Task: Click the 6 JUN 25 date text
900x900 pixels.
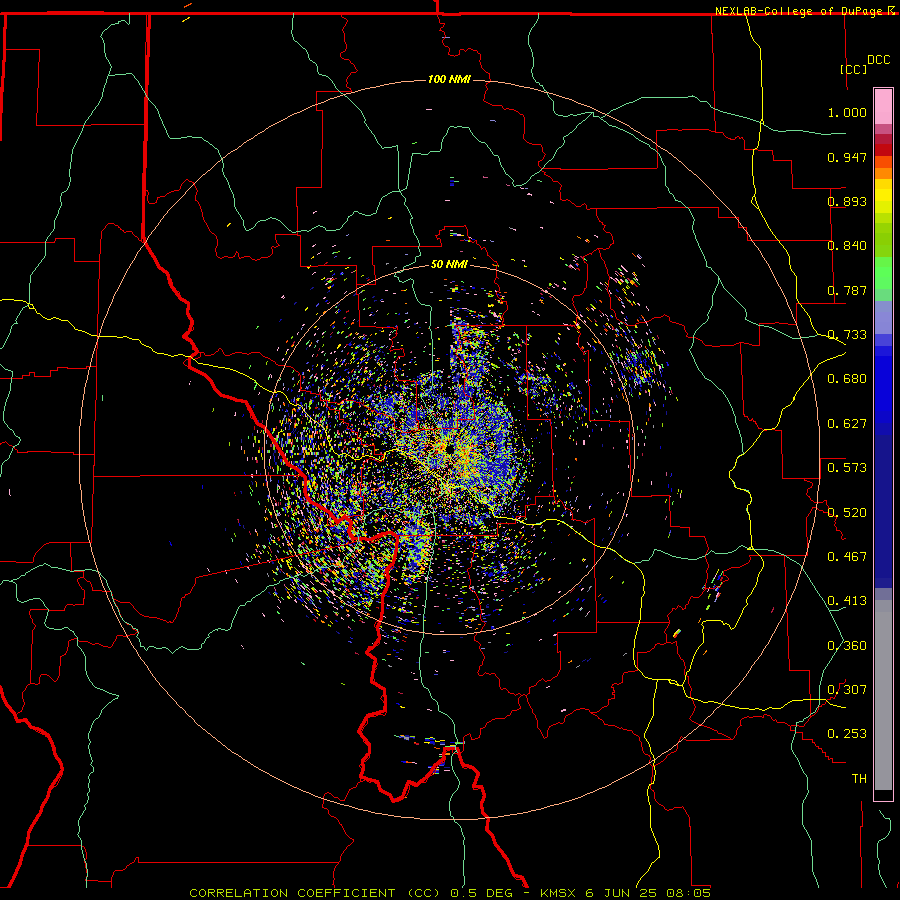Action: click(x=622, y=893)
